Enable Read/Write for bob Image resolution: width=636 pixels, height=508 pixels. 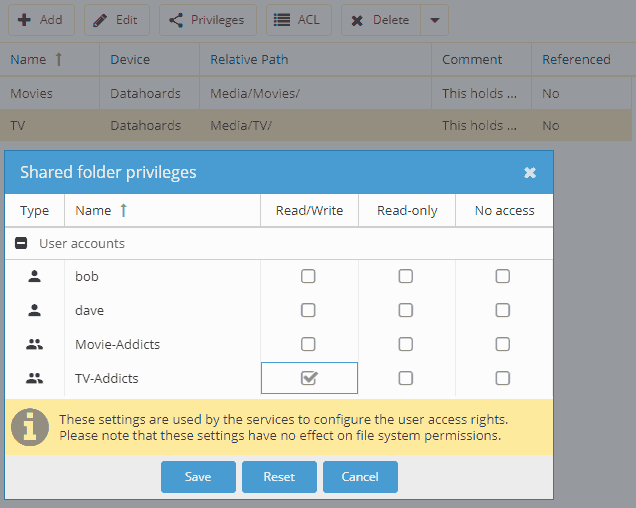point(308,276)
